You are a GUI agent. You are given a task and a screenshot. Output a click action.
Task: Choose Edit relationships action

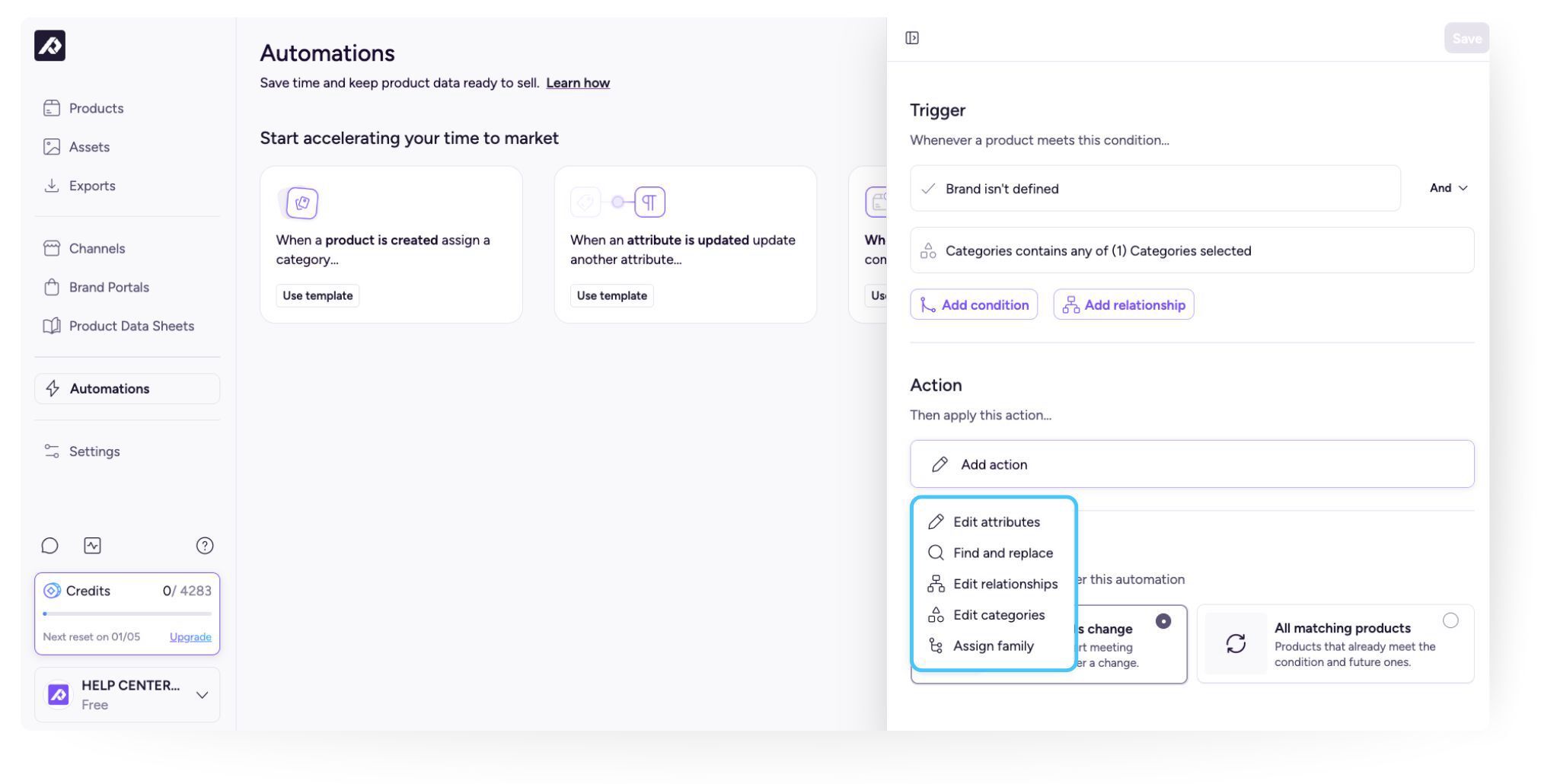pos(993,584)
